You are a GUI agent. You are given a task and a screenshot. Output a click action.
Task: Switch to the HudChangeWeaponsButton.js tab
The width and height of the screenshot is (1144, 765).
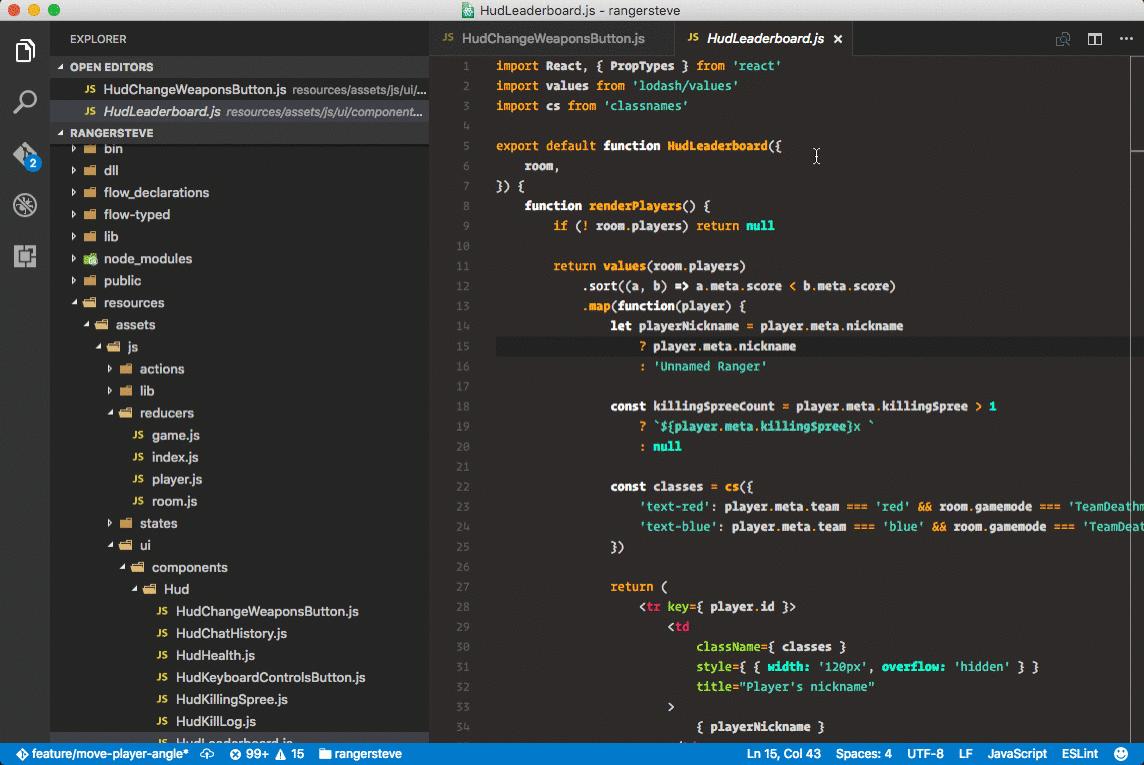coord(554,37)
